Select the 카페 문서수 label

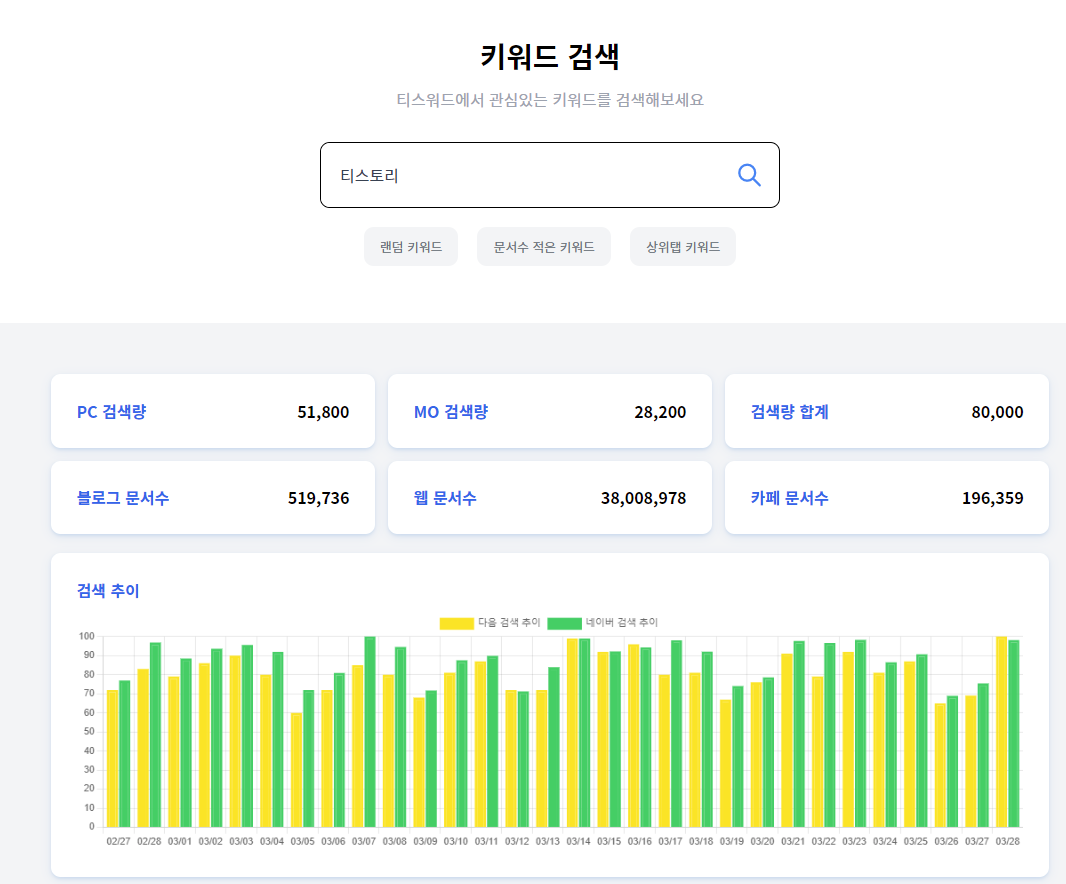pos(789,498)
